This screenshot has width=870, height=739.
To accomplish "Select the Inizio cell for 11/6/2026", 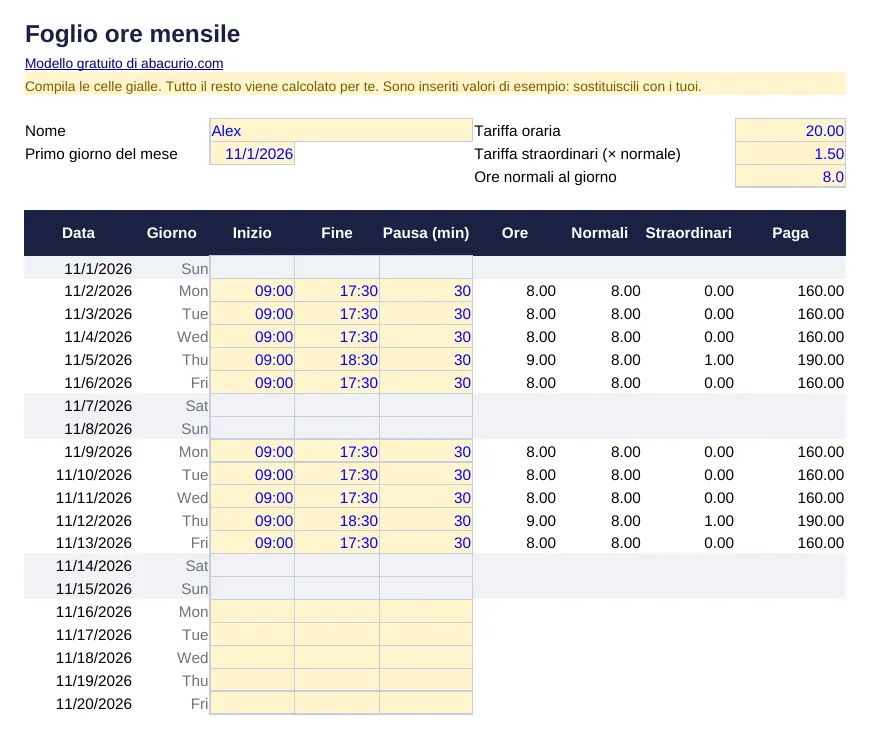I will pyautogui.click(x=252, y=383).
